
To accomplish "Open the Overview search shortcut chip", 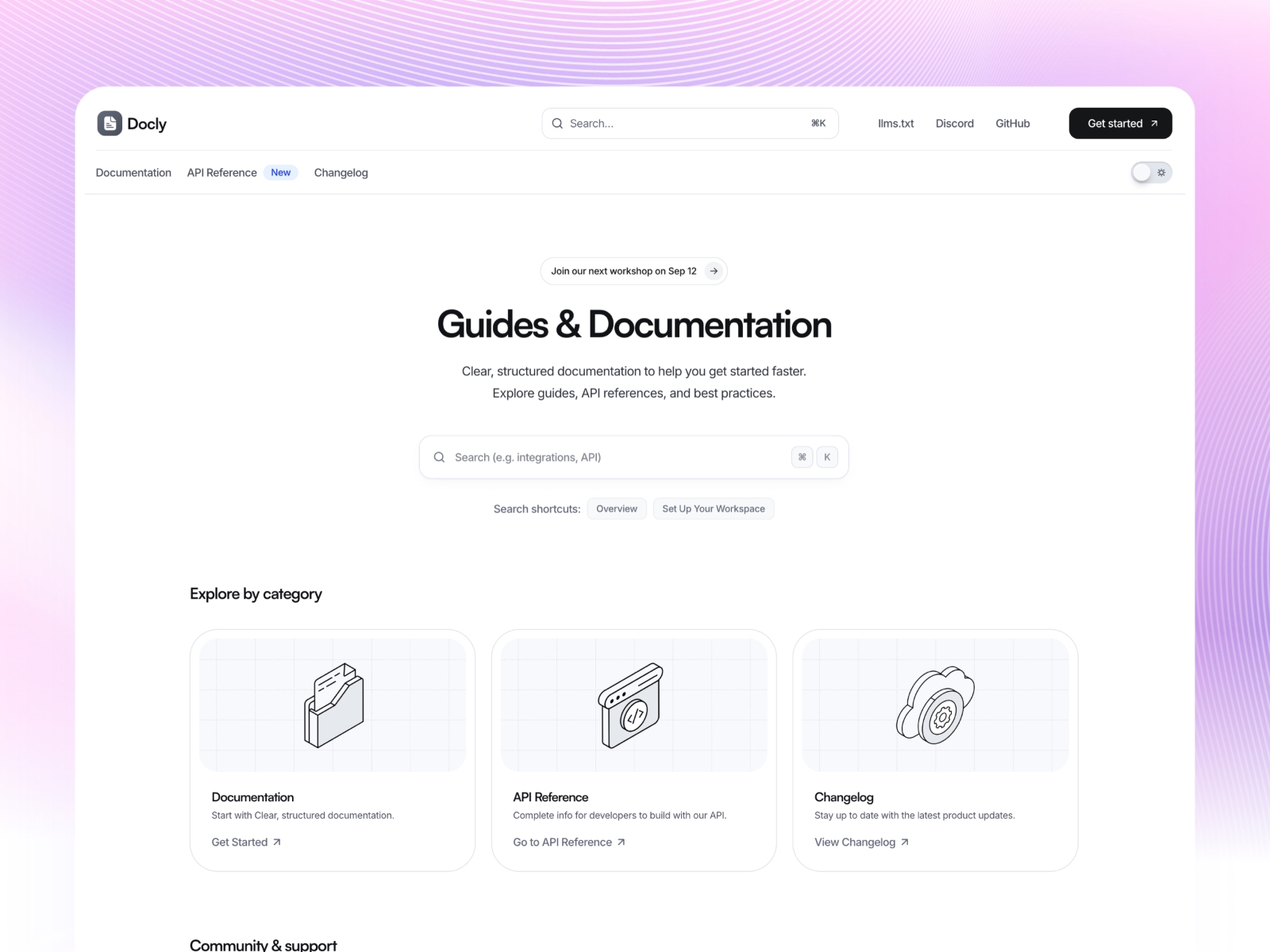I will [x=616, y=509].
